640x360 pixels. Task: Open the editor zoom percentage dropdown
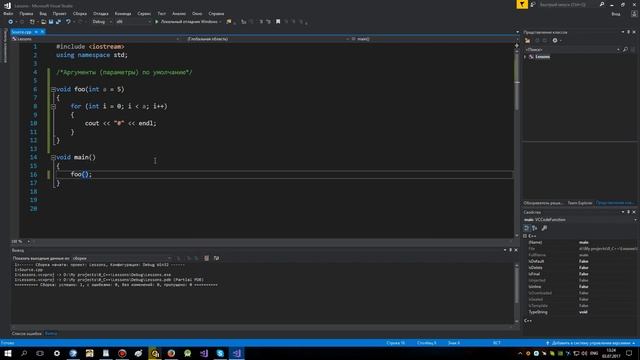click(20, 242)
